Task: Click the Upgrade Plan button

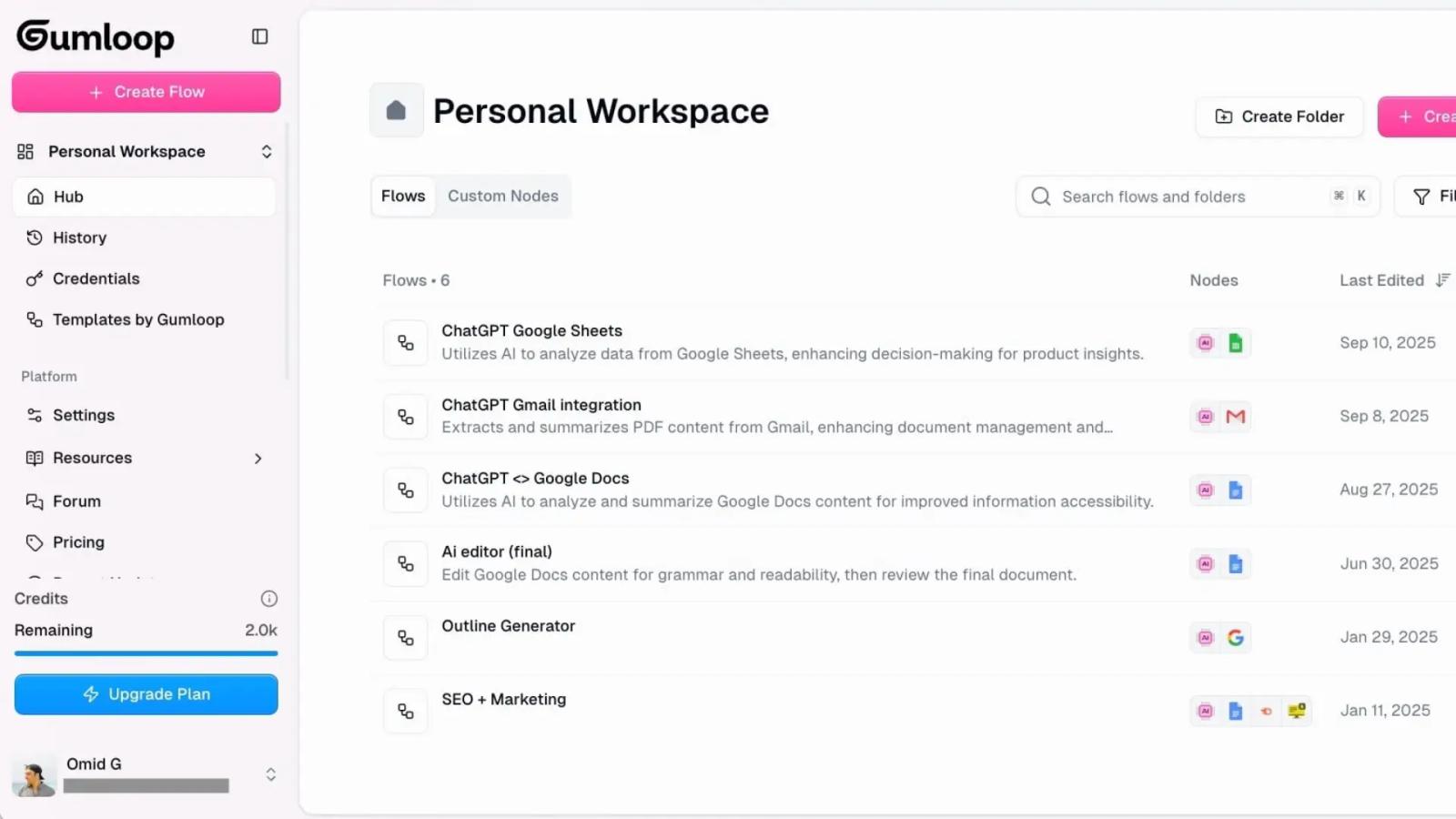Action: coord(146,694)
